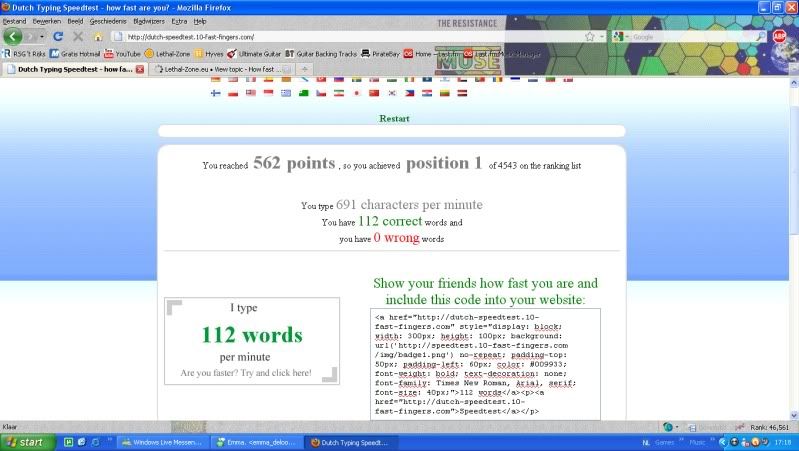
Task: Select the Lithuania flag language
Action: pyautogui.click(x=445, y=93)
